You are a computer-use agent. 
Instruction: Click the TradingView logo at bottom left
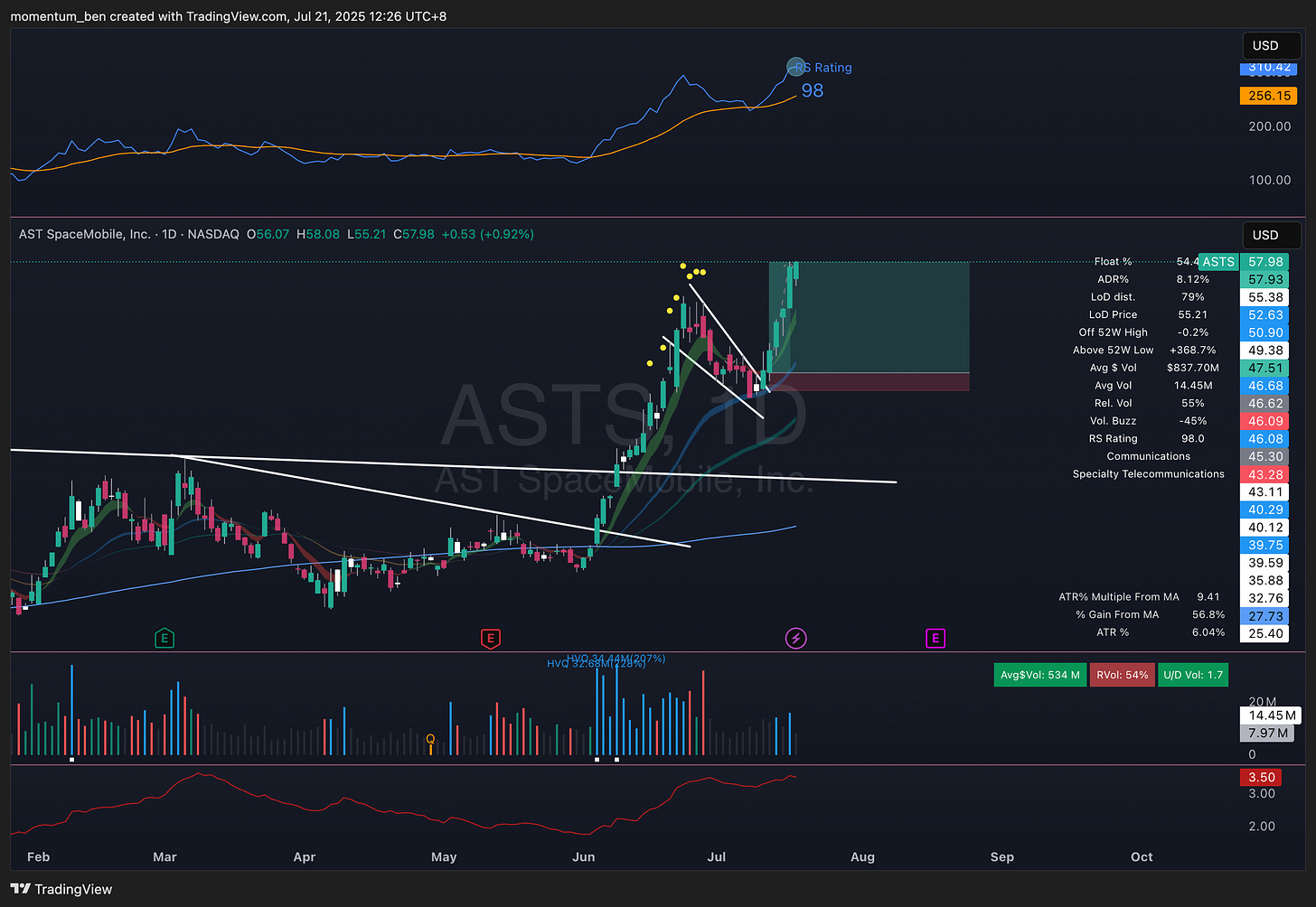pos(61,889)
